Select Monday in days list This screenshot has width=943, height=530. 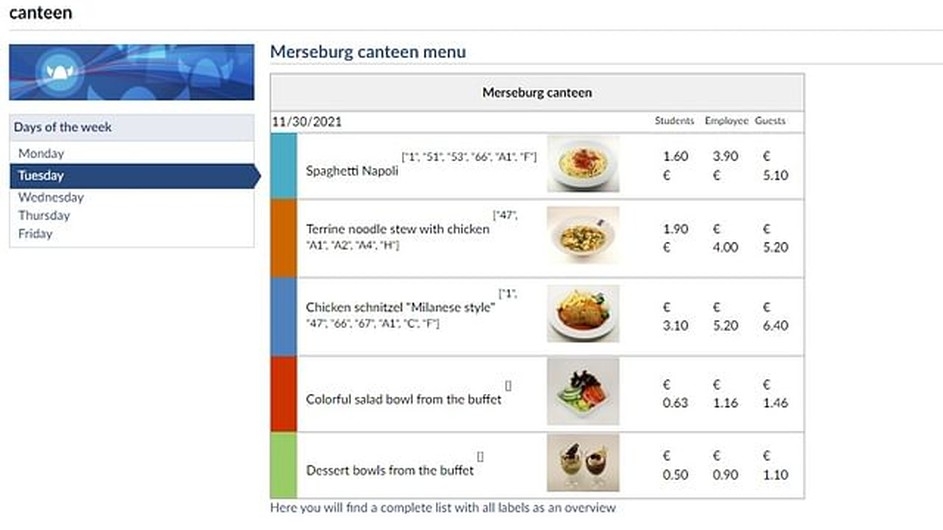[41, 154]
